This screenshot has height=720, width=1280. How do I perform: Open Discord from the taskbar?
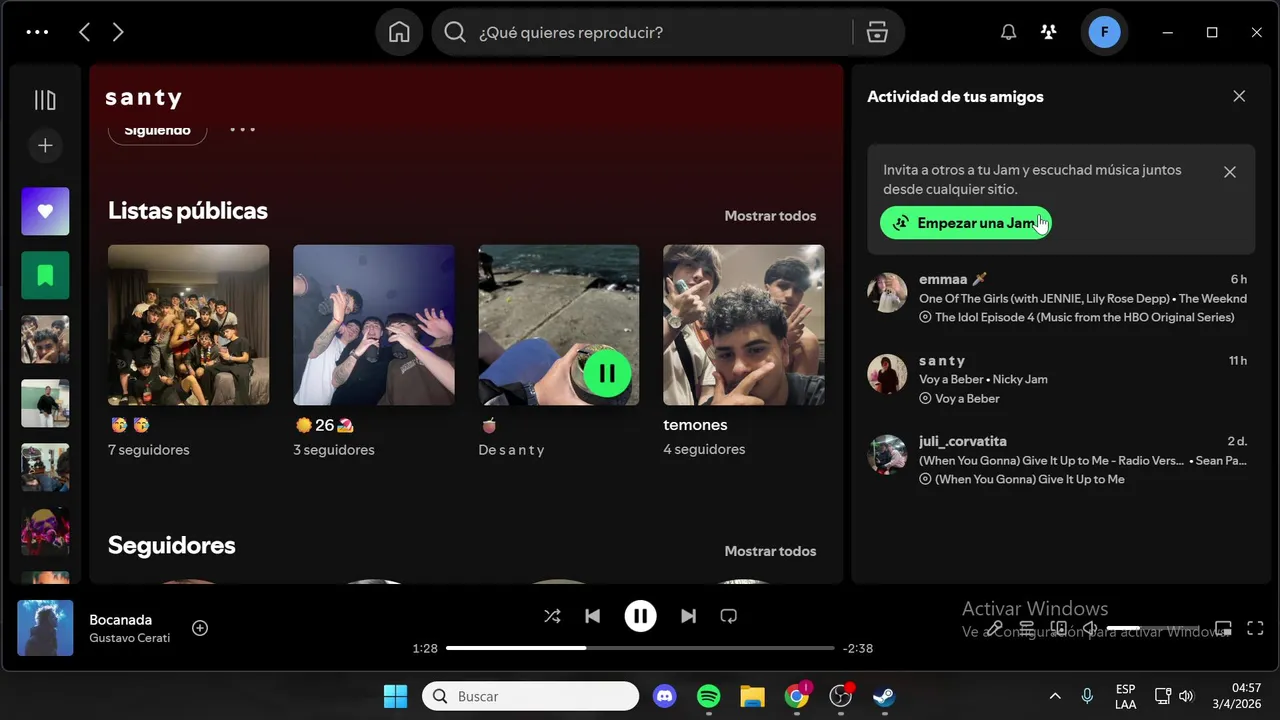[x=665, y=696]
